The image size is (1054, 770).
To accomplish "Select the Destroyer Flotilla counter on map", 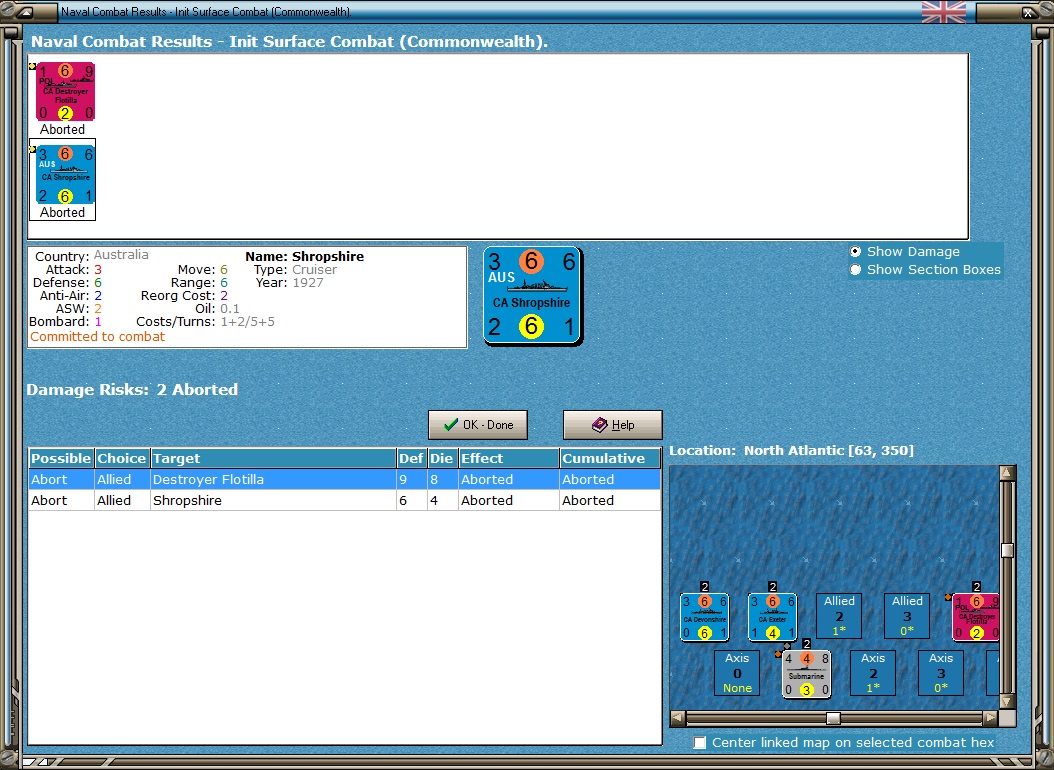I will [x=976, y=617].
